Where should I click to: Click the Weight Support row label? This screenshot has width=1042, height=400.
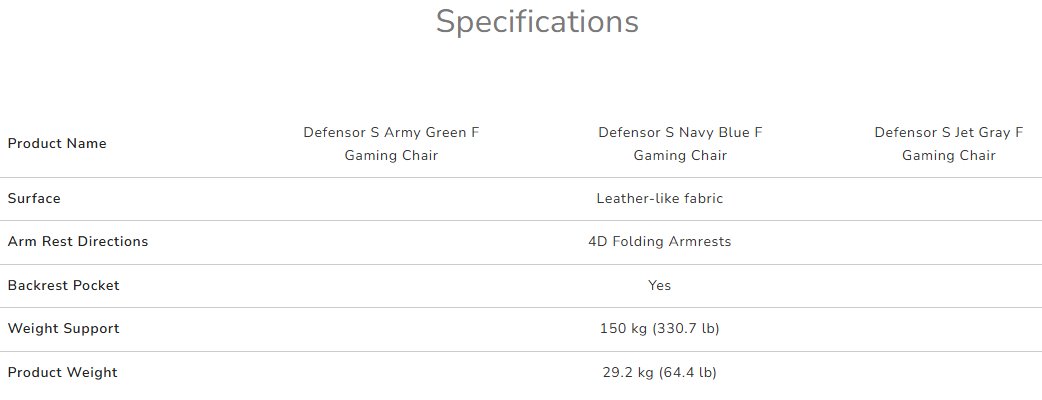pos(63,328)
